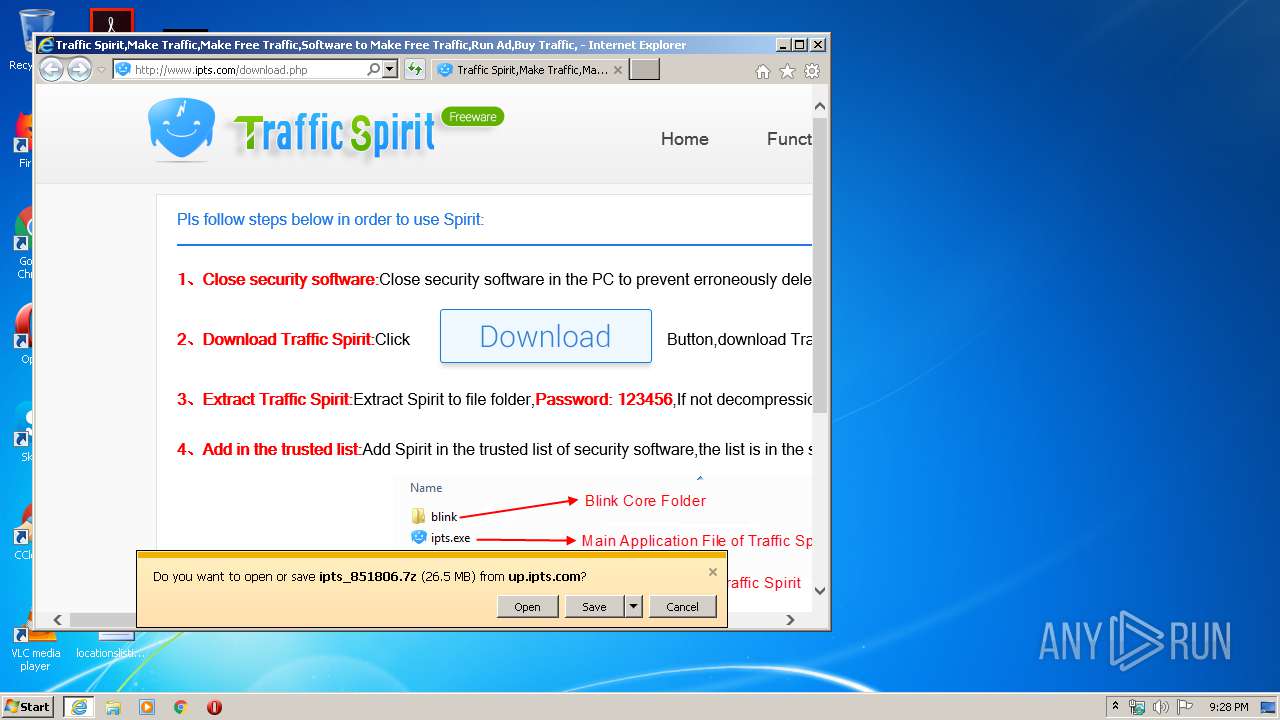
Task: Click the blink folder icon in picture
Action: (419, 516)
